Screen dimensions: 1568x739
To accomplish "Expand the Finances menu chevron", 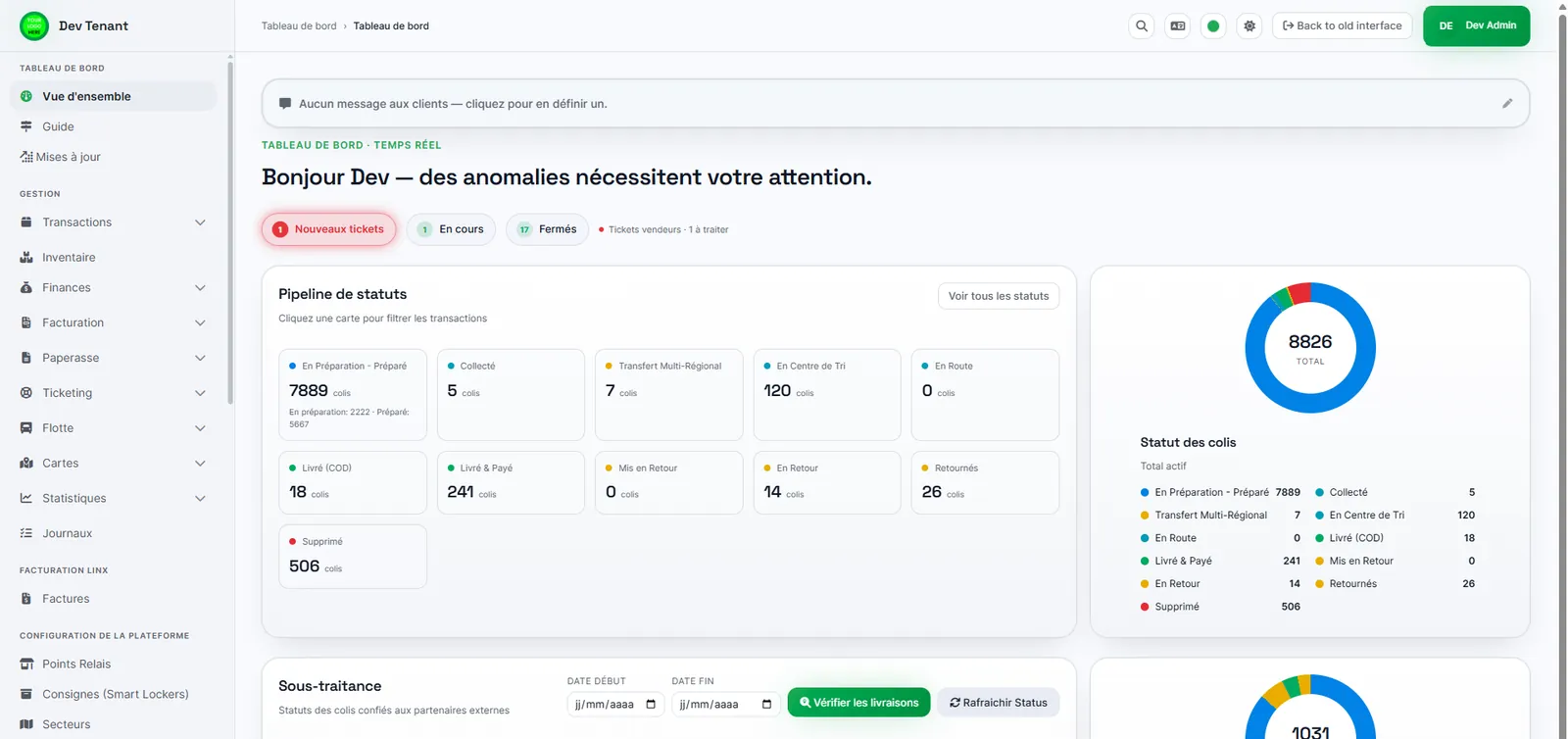I will point(200,287).
